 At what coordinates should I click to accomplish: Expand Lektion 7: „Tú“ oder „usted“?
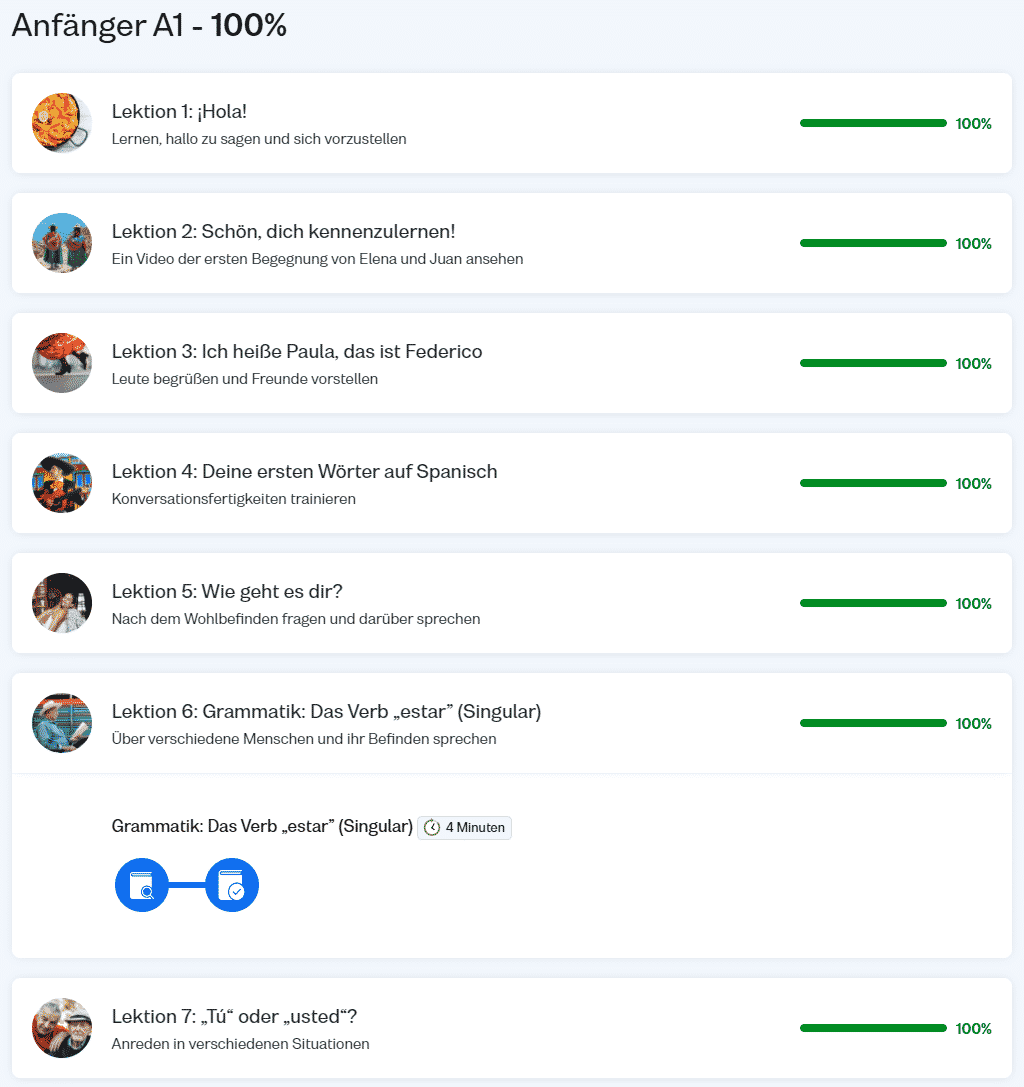tap(234, 1017)
